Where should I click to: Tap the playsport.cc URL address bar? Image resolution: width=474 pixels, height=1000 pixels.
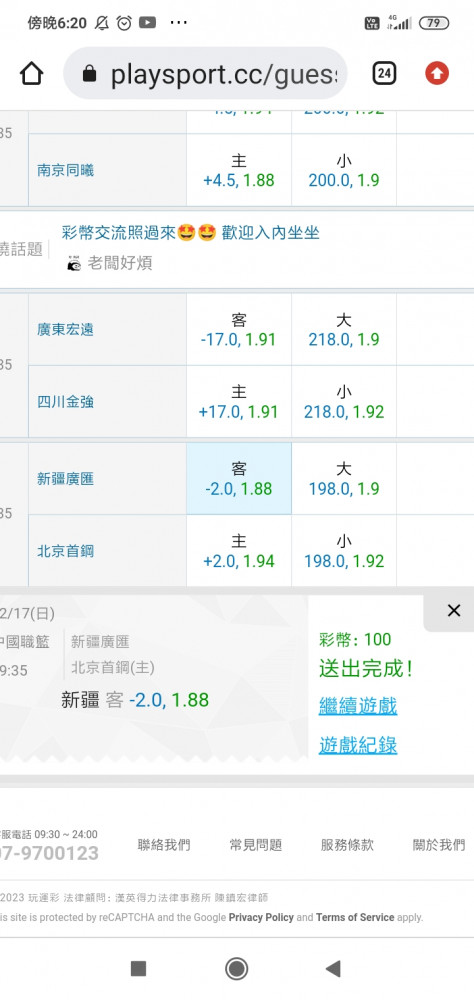coord(205,73)
